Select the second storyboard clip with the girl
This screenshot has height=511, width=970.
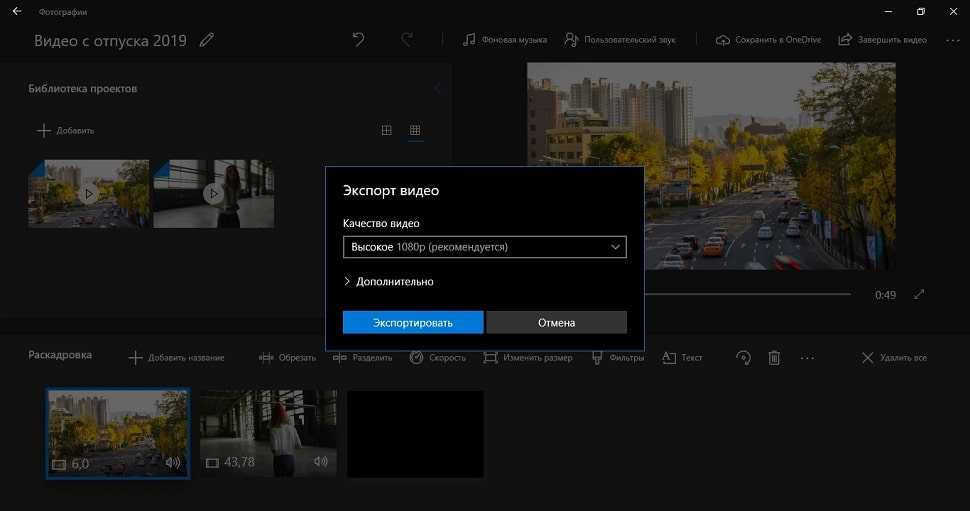pyautogui.click(x=267, y=432)
